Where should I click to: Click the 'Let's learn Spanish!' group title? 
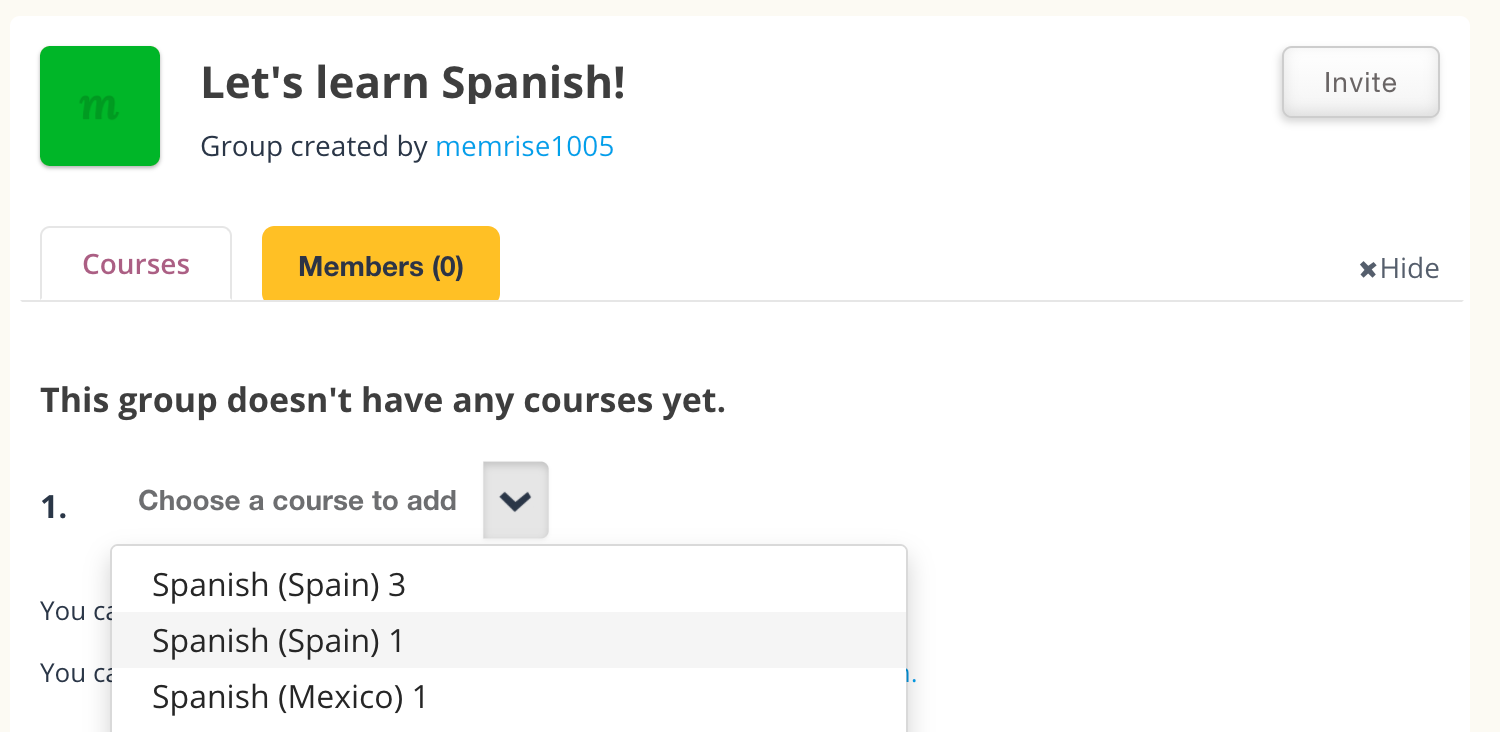(x=413, y=83)
